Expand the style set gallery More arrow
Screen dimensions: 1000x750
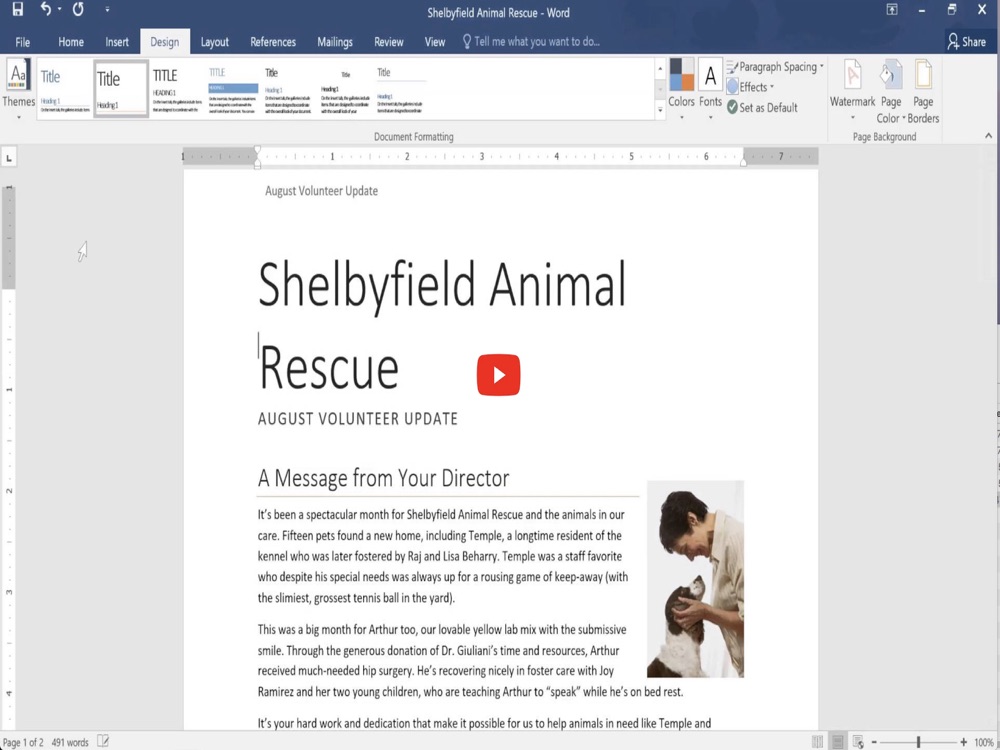tap(660, 110)
